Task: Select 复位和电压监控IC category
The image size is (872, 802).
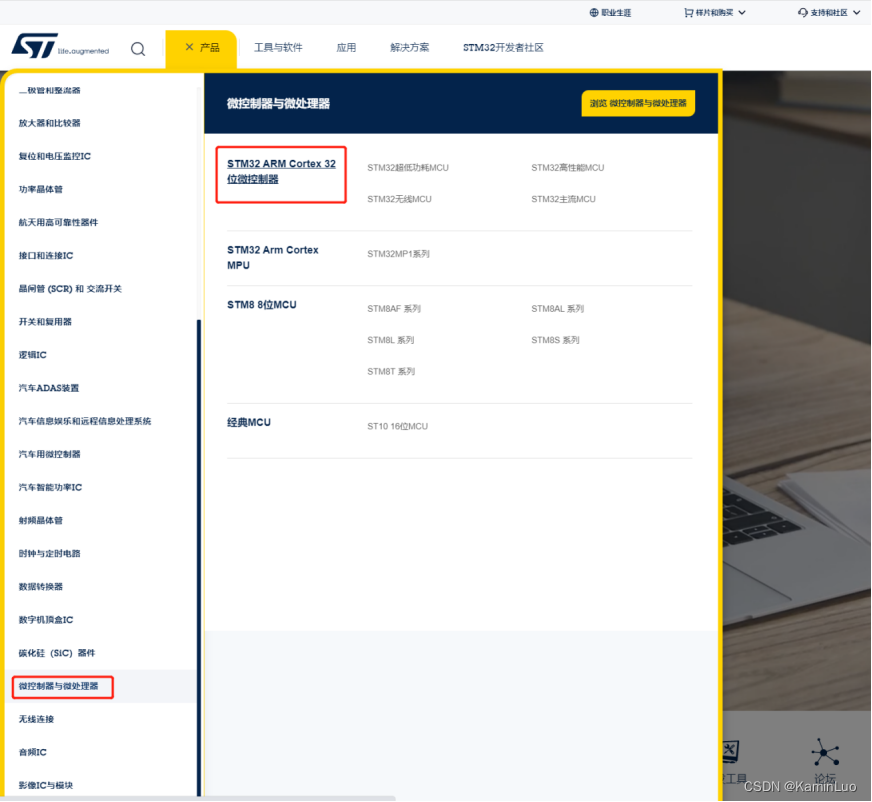Action: (x=54, y=156)
